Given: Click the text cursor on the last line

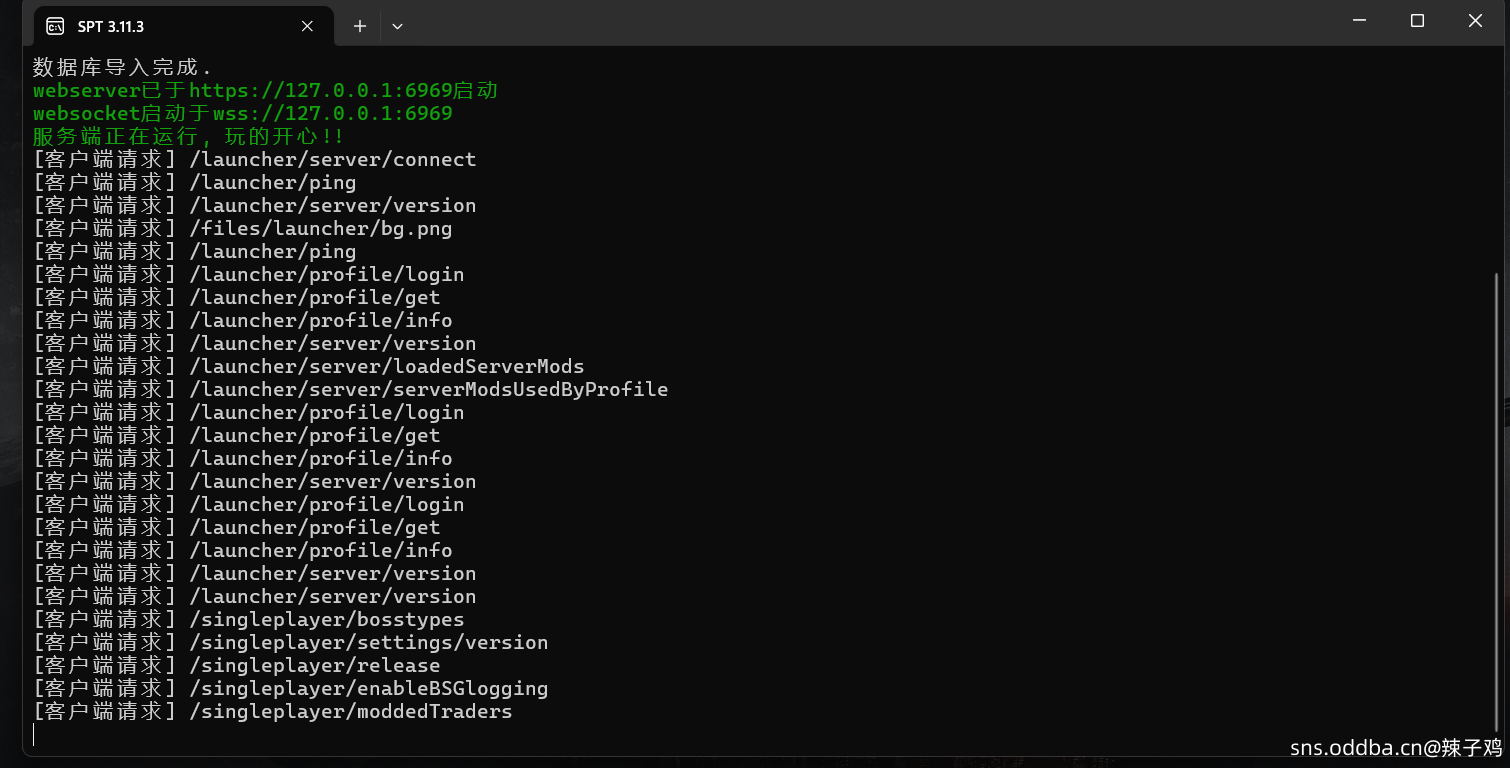Looking at the screenshot, I should point(34,735).
